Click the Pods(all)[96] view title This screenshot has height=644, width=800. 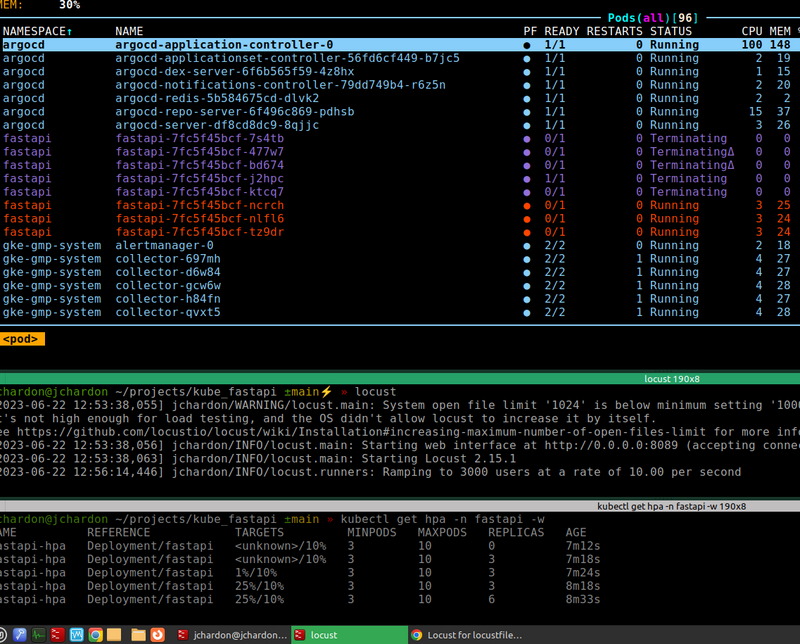653,18
